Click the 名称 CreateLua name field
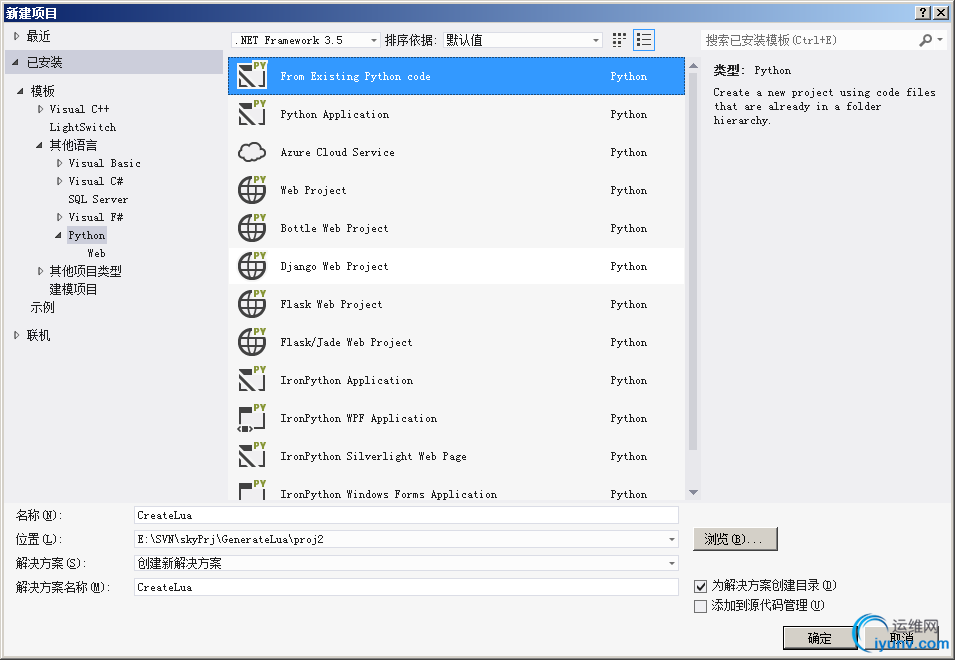Viewport: 955px width, 660px height. pyautogui.click(x=406, y=515)
